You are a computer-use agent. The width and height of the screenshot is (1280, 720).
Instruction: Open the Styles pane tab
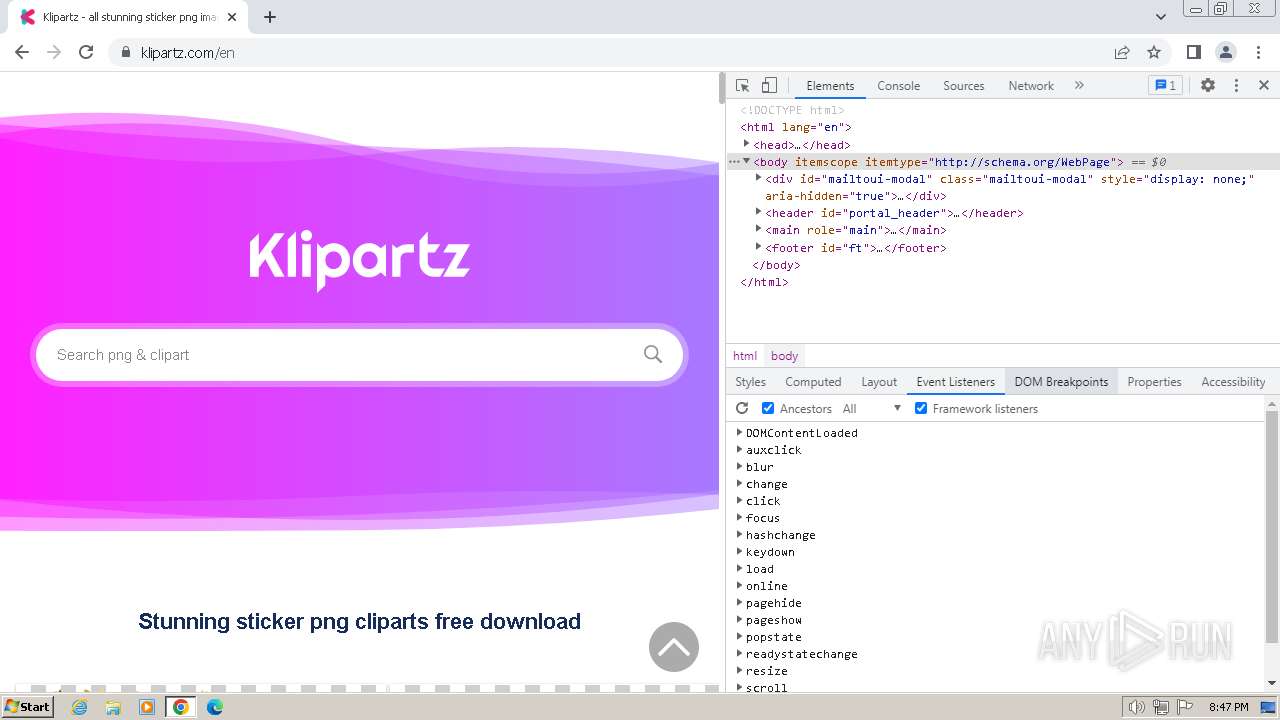coord(750,382)
